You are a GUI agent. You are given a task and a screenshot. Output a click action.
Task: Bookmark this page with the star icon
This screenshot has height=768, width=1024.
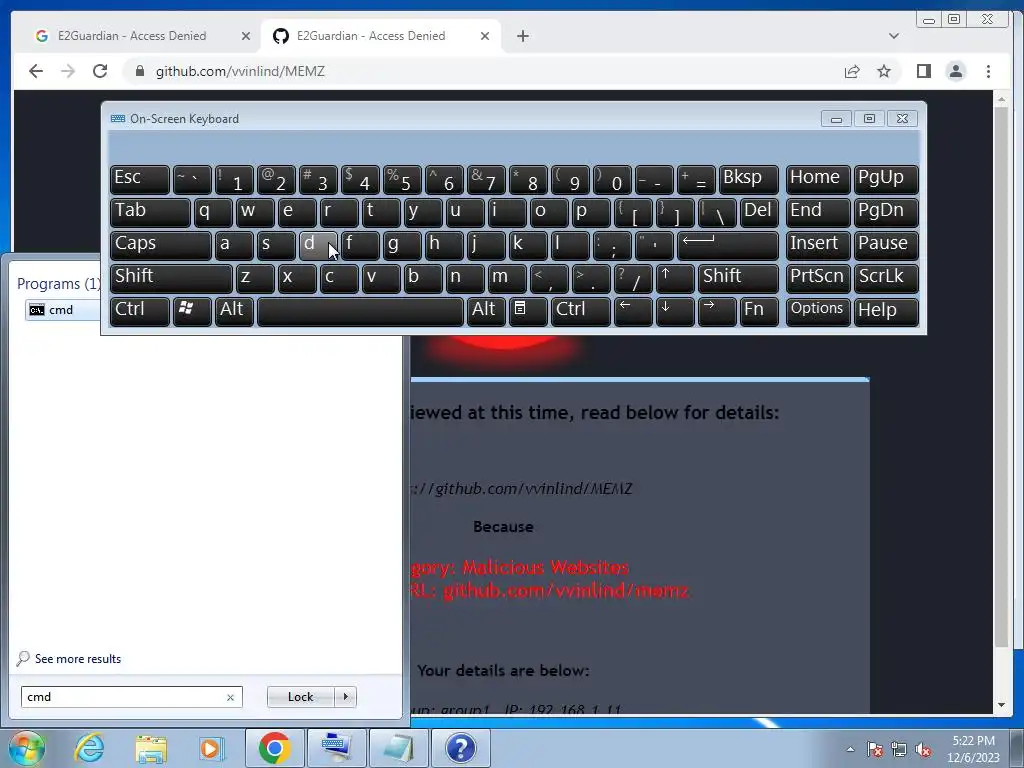point(884,71)
